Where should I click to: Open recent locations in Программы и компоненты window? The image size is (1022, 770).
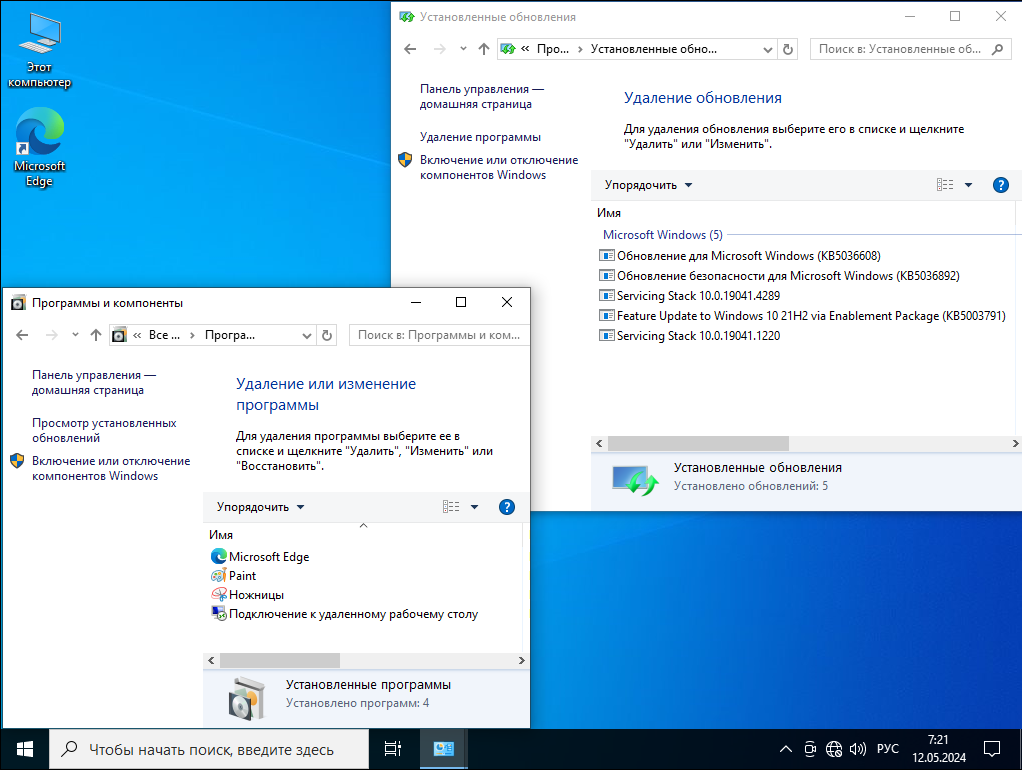pyautogui.click(x=76, y=335)
